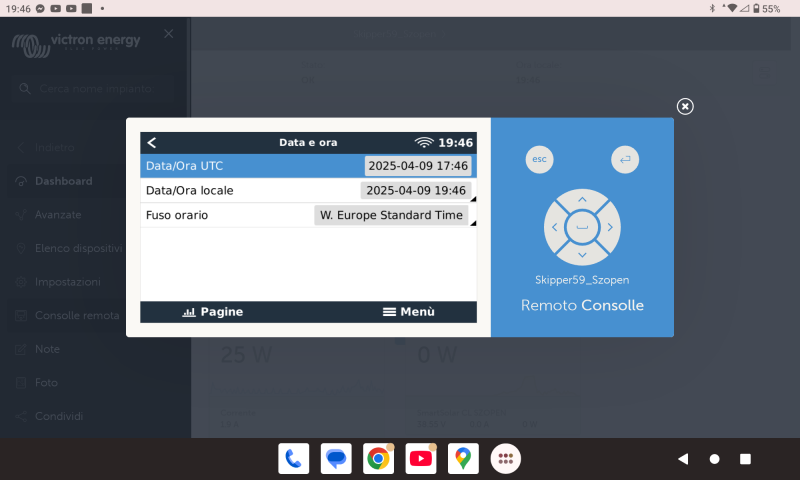Click the down arrow on the D-pad
The height and width of the screenshot is (480, 800).
click(582, 255)
